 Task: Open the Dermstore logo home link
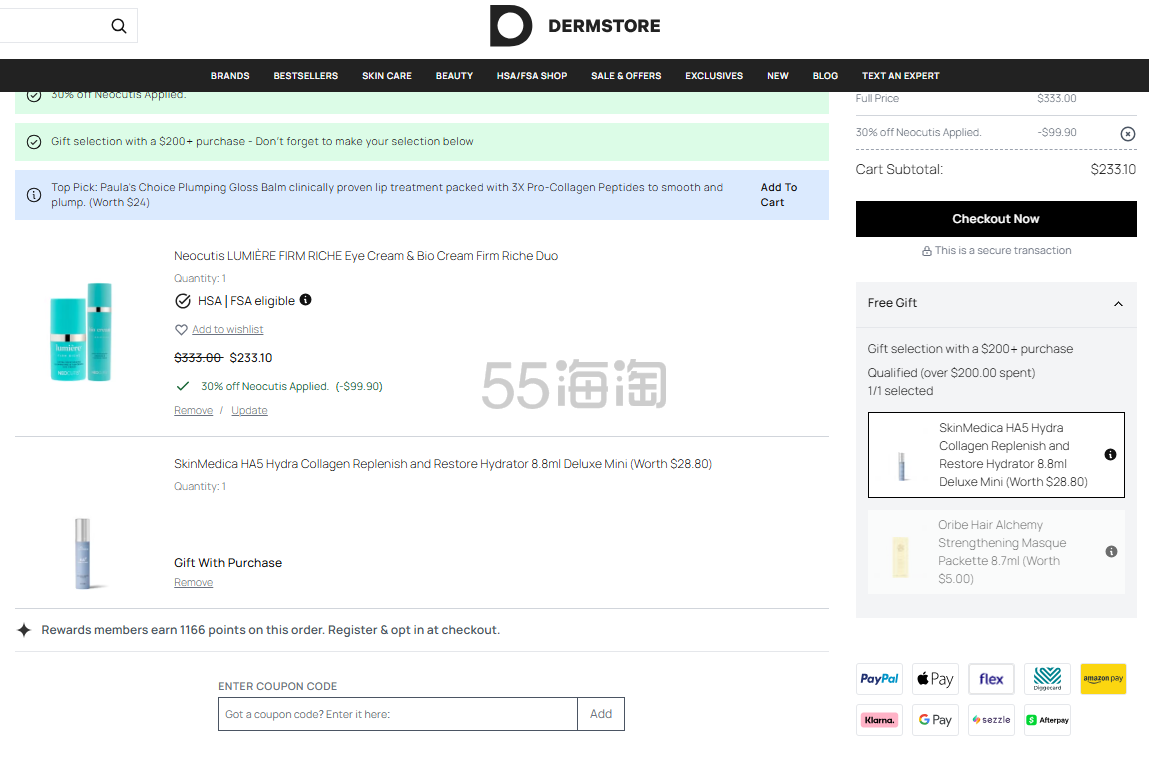coord(574,26)
